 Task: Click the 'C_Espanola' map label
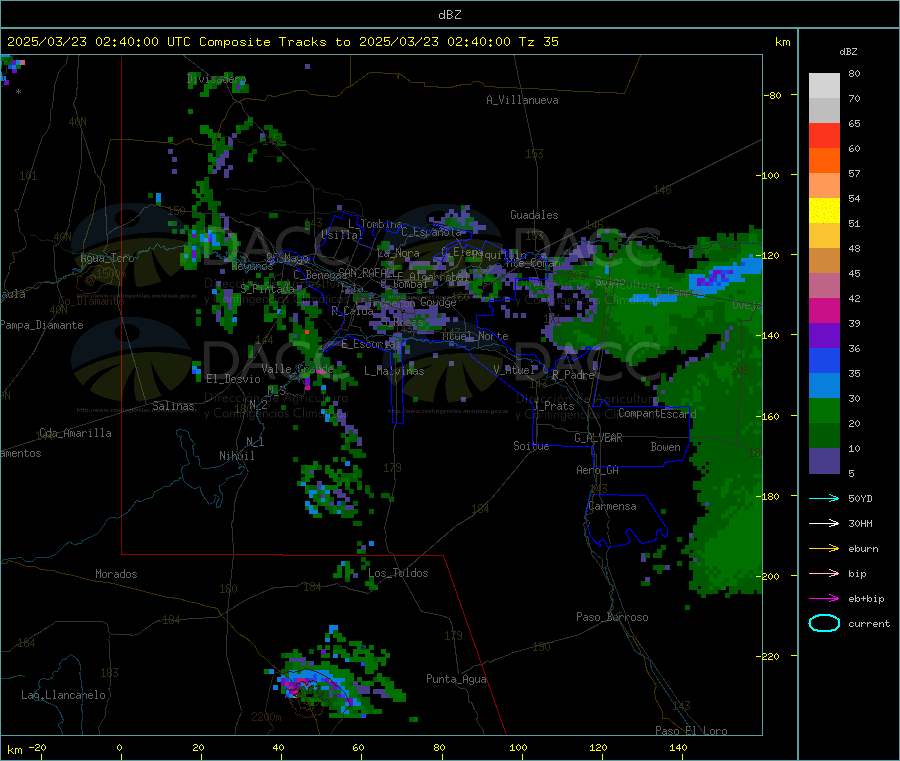point(431,232)
